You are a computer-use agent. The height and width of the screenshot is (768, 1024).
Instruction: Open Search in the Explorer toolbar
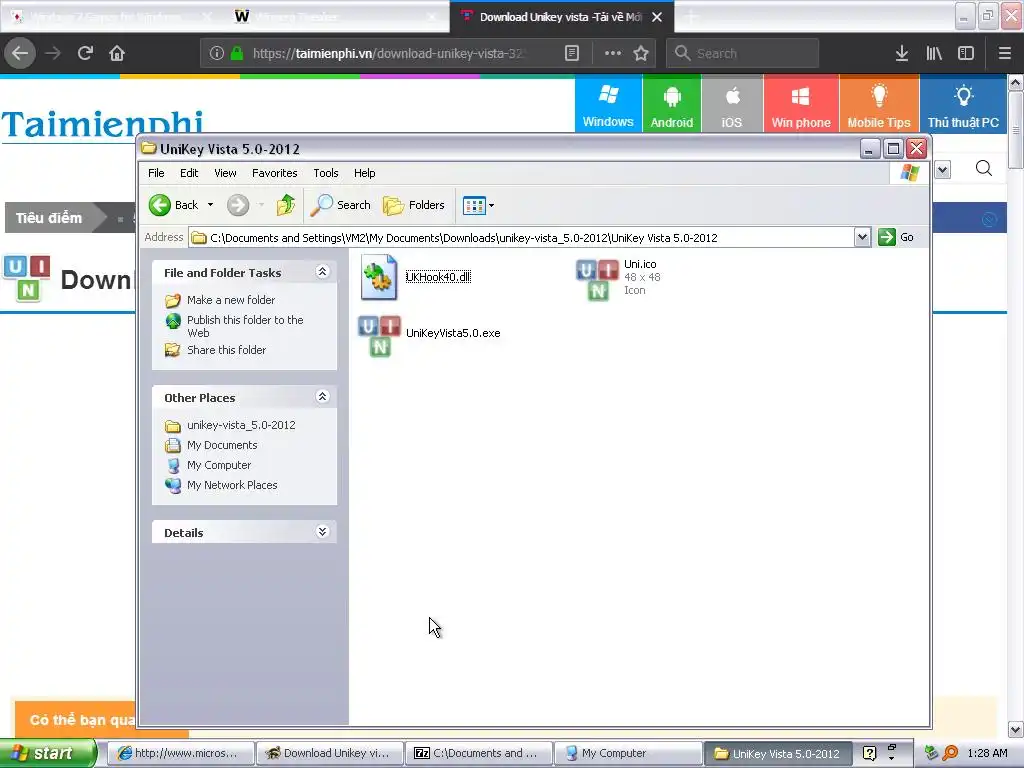click(x=340, y=205)
